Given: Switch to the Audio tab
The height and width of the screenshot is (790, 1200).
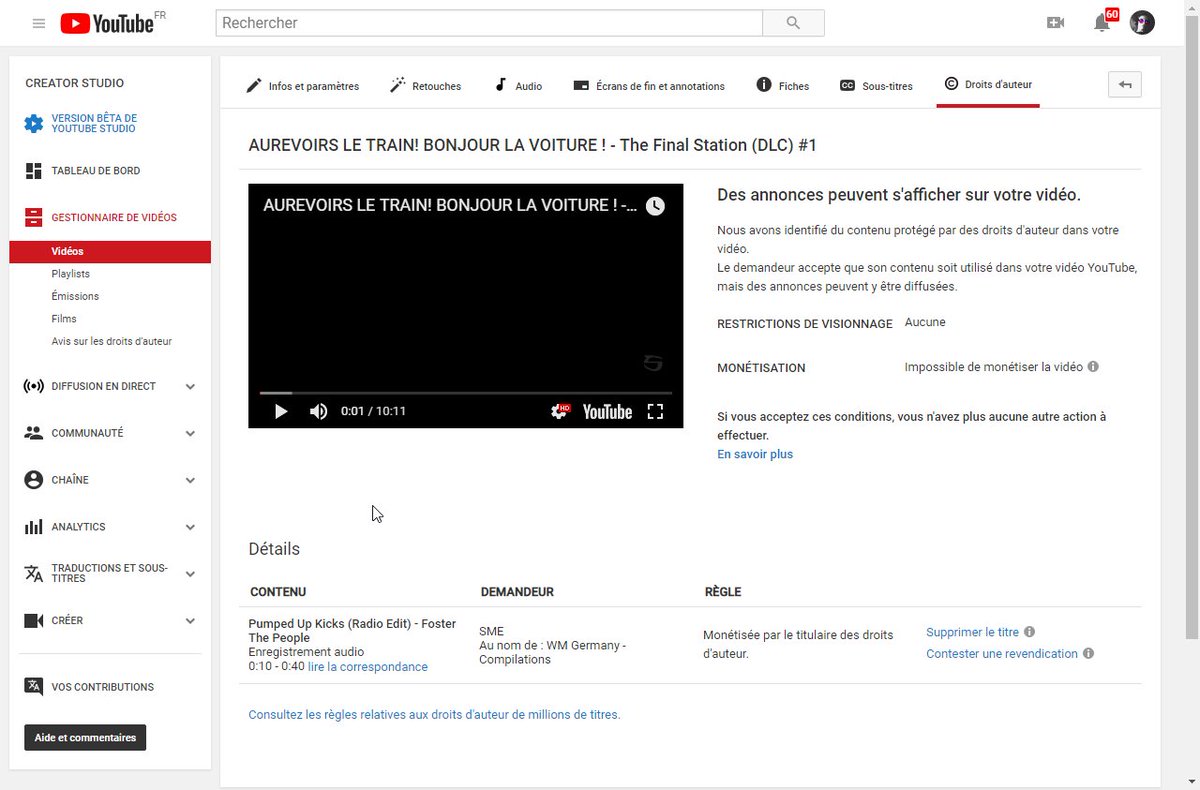Looking at the screenshot, I should 518,86.
